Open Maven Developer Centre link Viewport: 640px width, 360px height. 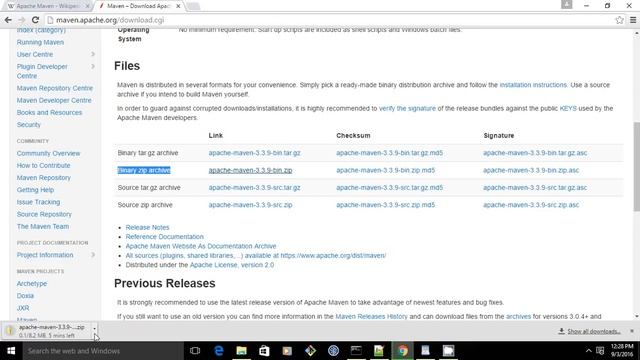(54, 100)
